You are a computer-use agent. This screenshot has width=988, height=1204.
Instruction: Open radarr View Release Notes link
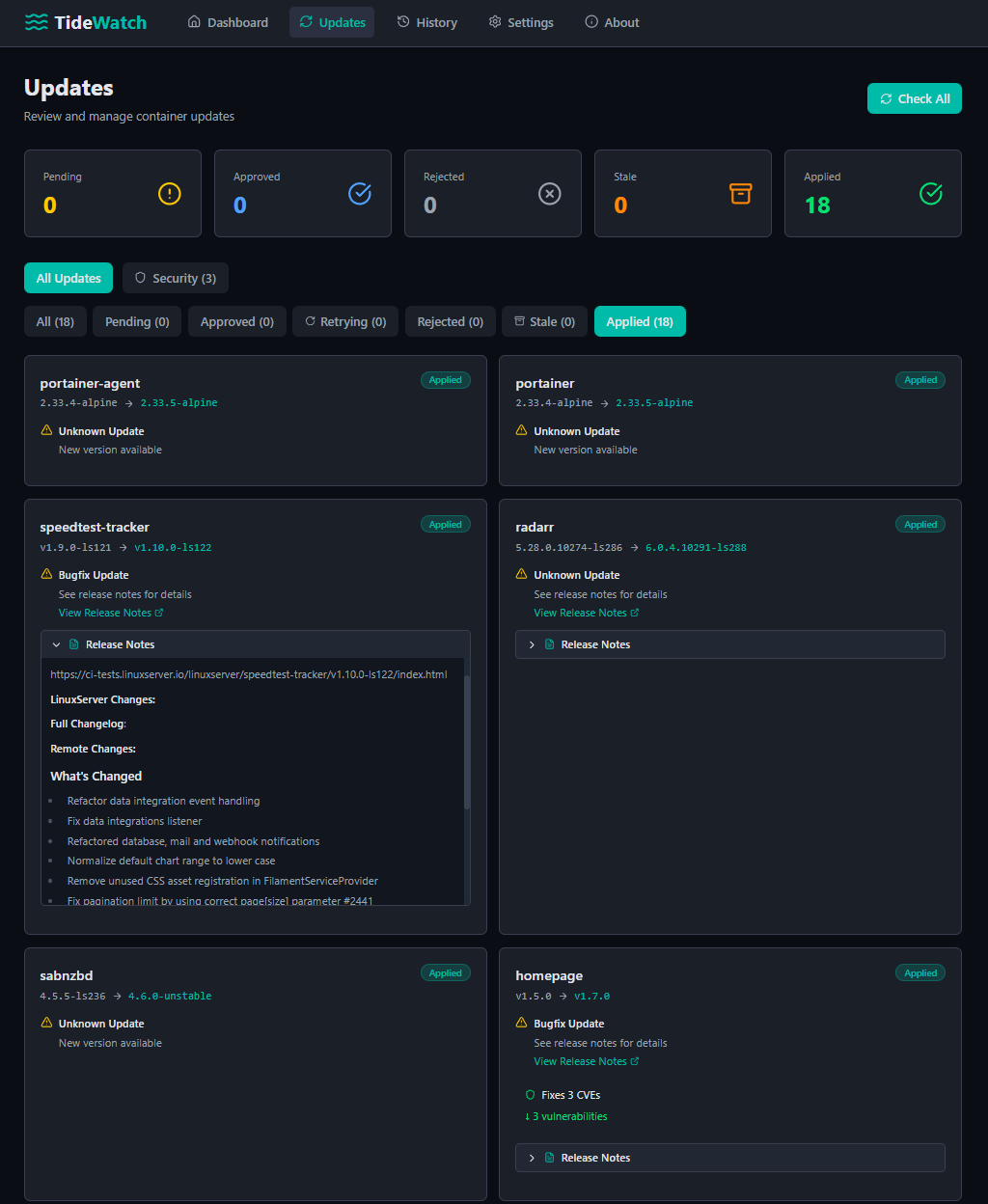(x=586, y=613)
